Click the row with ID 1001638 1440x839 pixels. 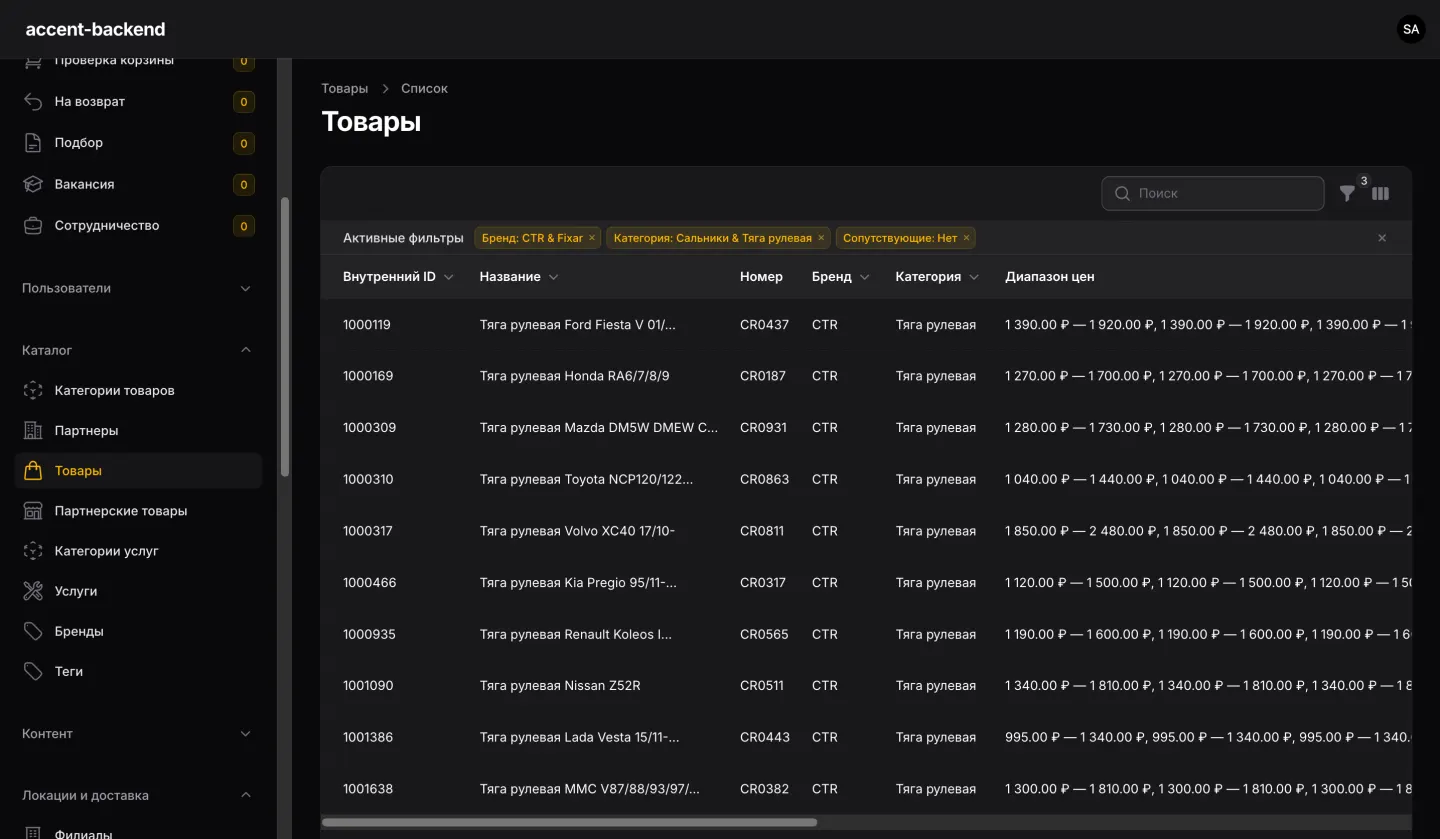tap(866, 789)
